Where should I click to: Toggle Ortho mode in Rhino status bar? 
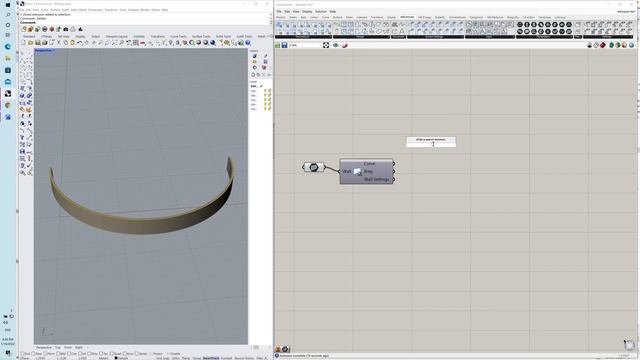[176, 358]
